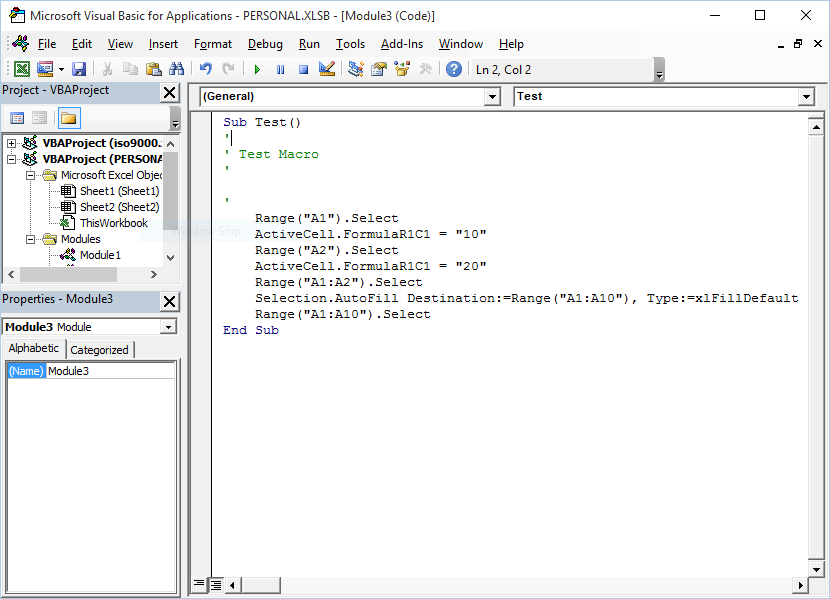Open the Test procedure dropdown
The width and height of the screenshot is (830, 599).
806,97
